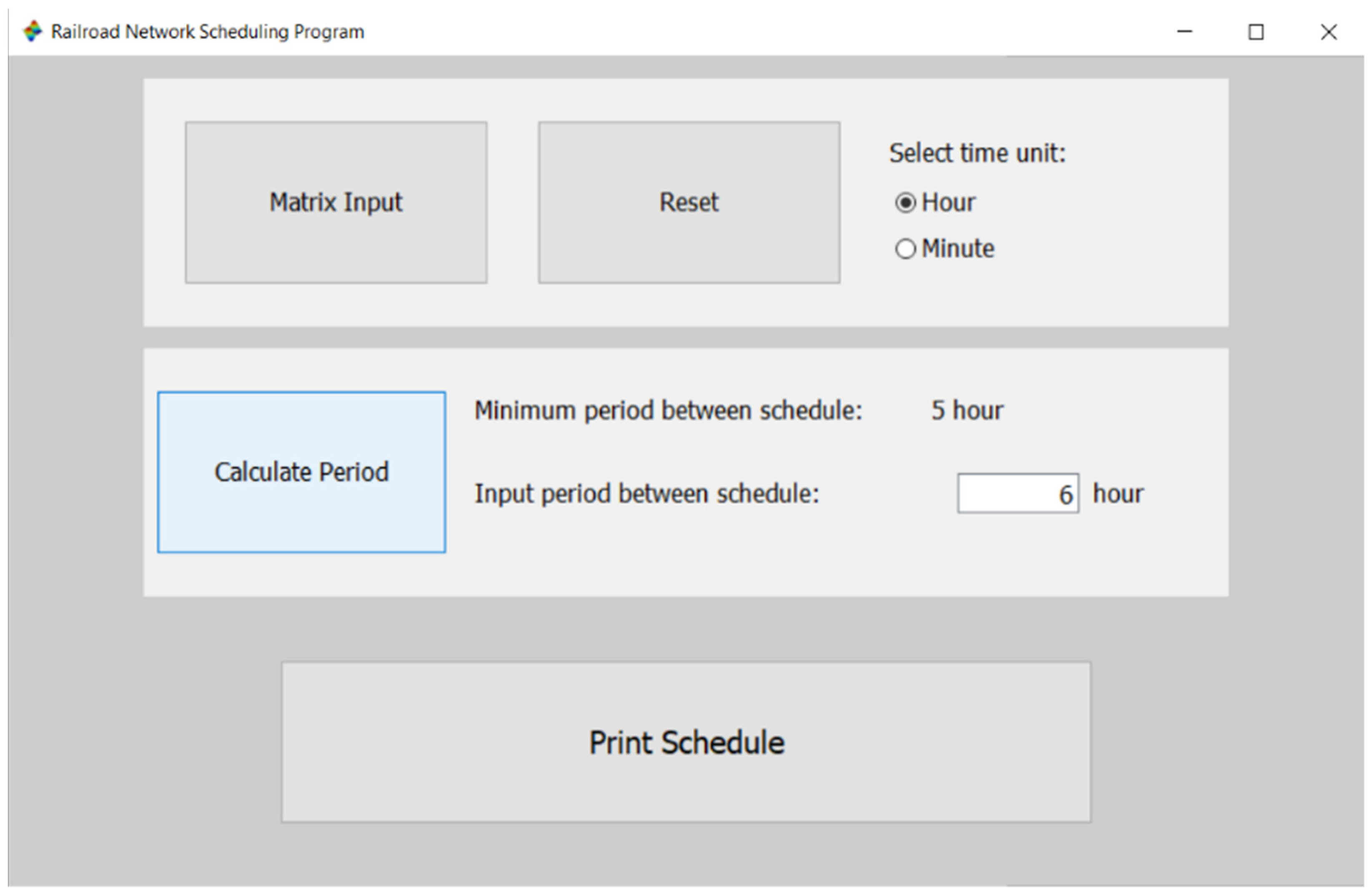Click gray background left of Print Schedule
The height and width of the screenshot is (893, 1372).
click(x=144, y=742)
